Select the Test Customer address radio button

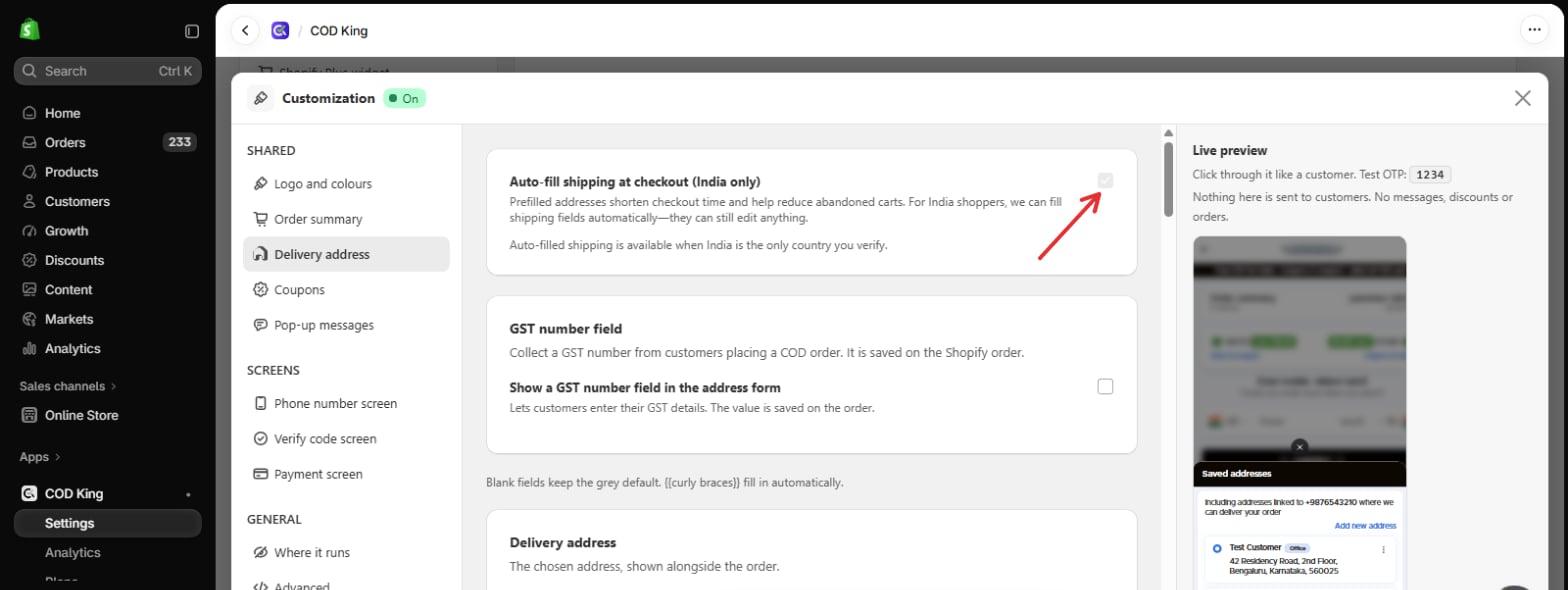point(1216,549)
